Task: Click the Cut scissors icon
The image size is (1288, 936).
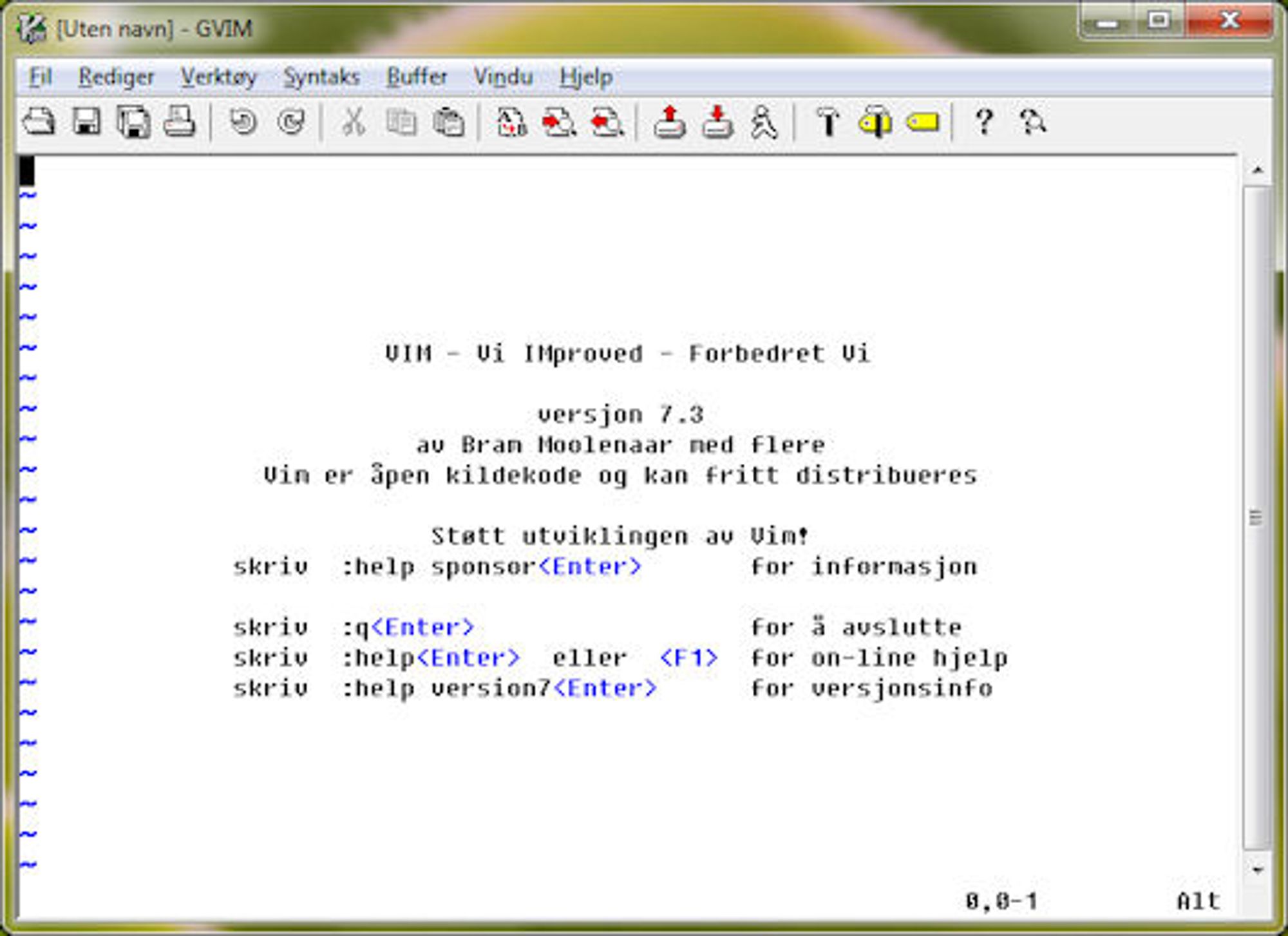Action: [353, 122]
